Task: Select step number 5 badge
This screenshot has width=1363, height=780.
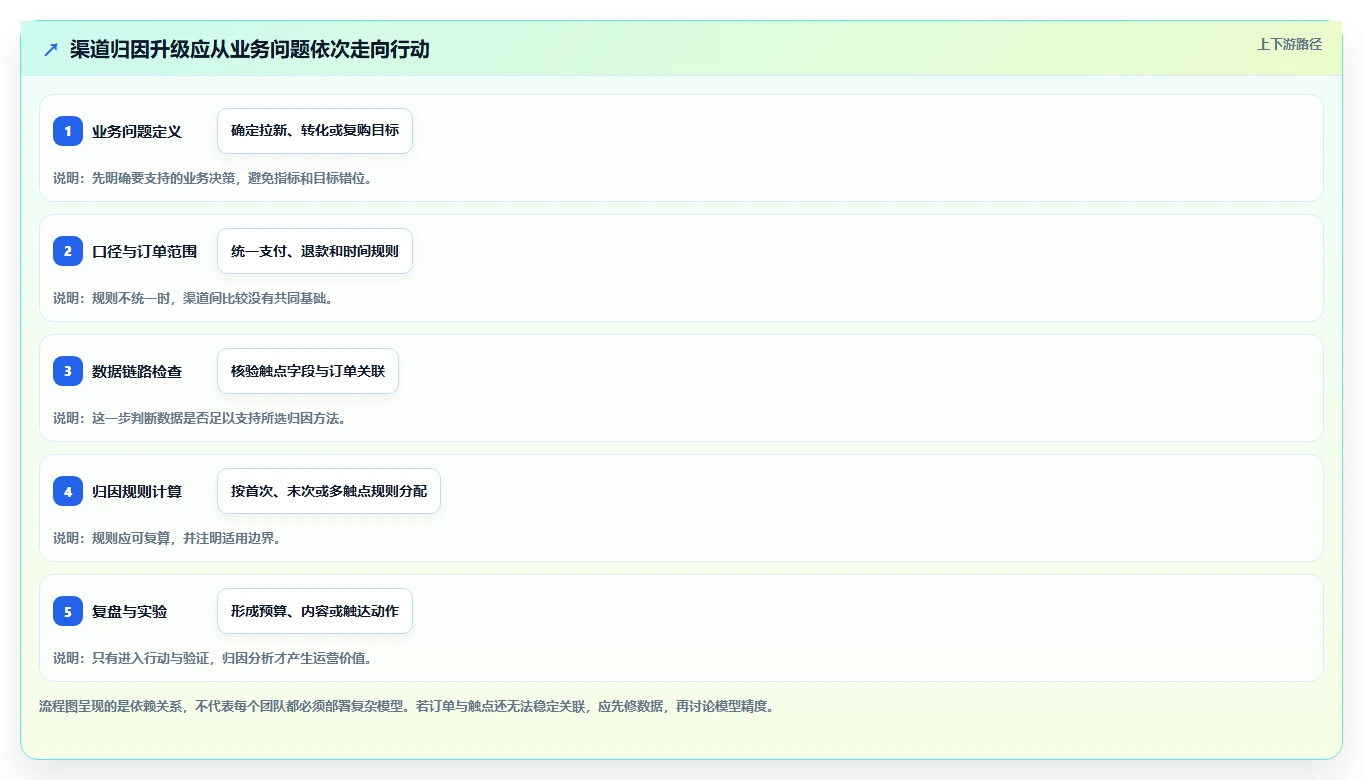Action: point(68,611)
